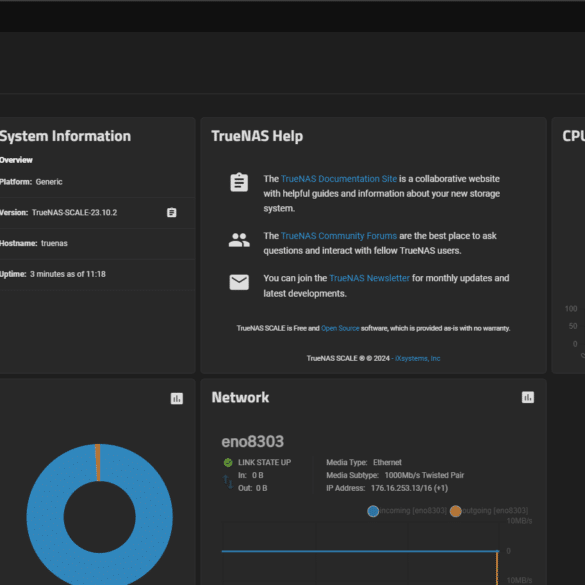Screen dimensions: 585x585
Task: Open Network reports chart icon
Action: pos(528,397)
